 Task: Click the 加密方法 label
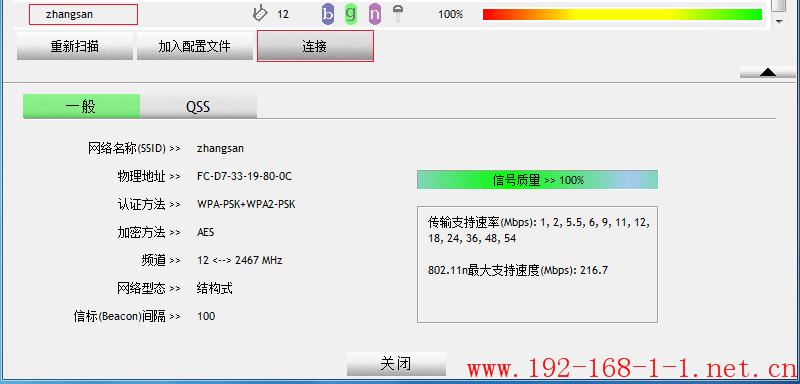pos(148,233)
